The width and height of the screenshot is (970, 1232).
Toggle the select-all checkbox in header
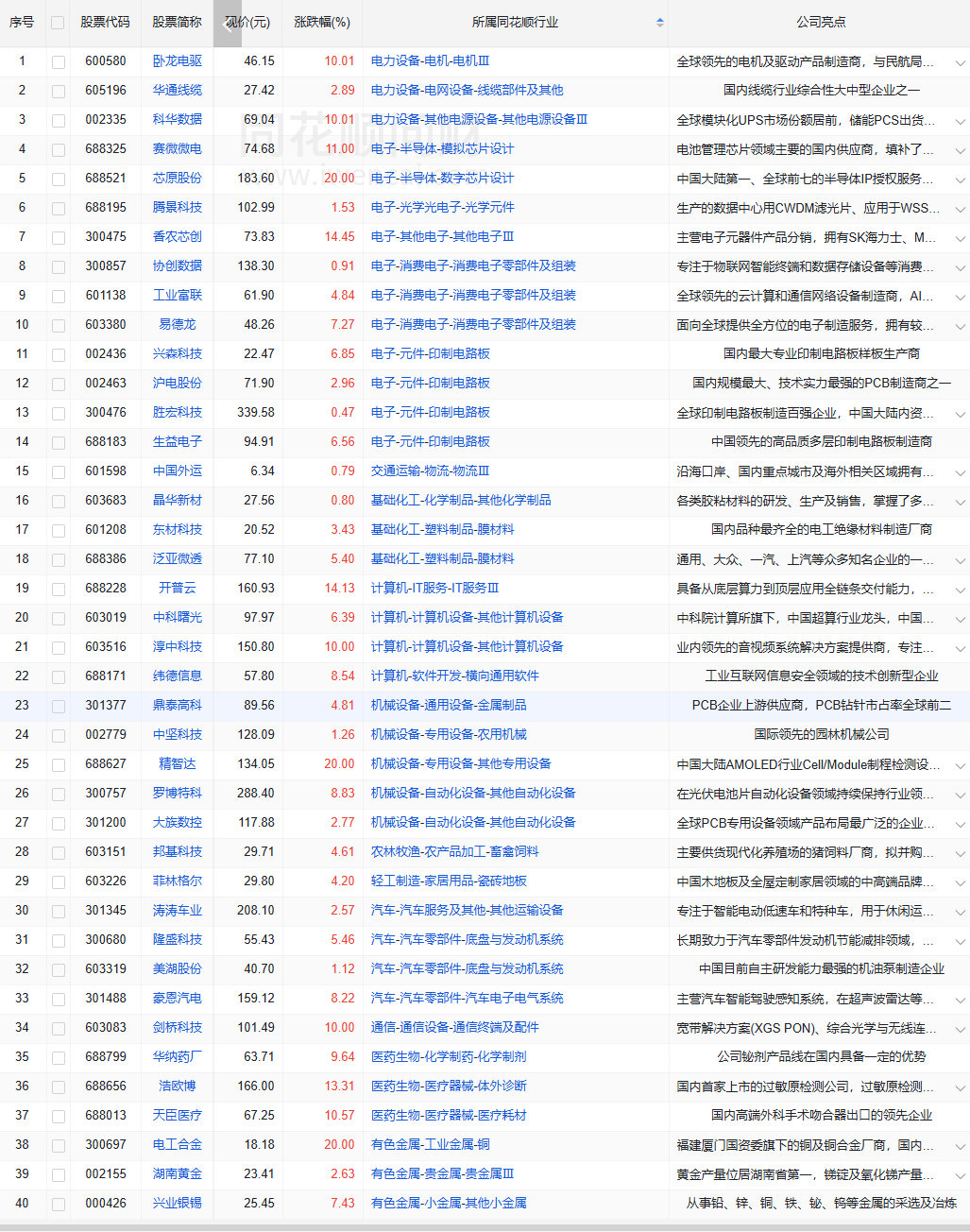point(58,23)
